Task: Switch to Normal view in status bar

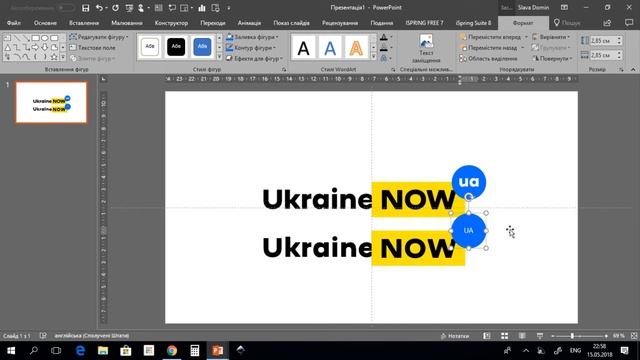Action: tap(487, 336)
